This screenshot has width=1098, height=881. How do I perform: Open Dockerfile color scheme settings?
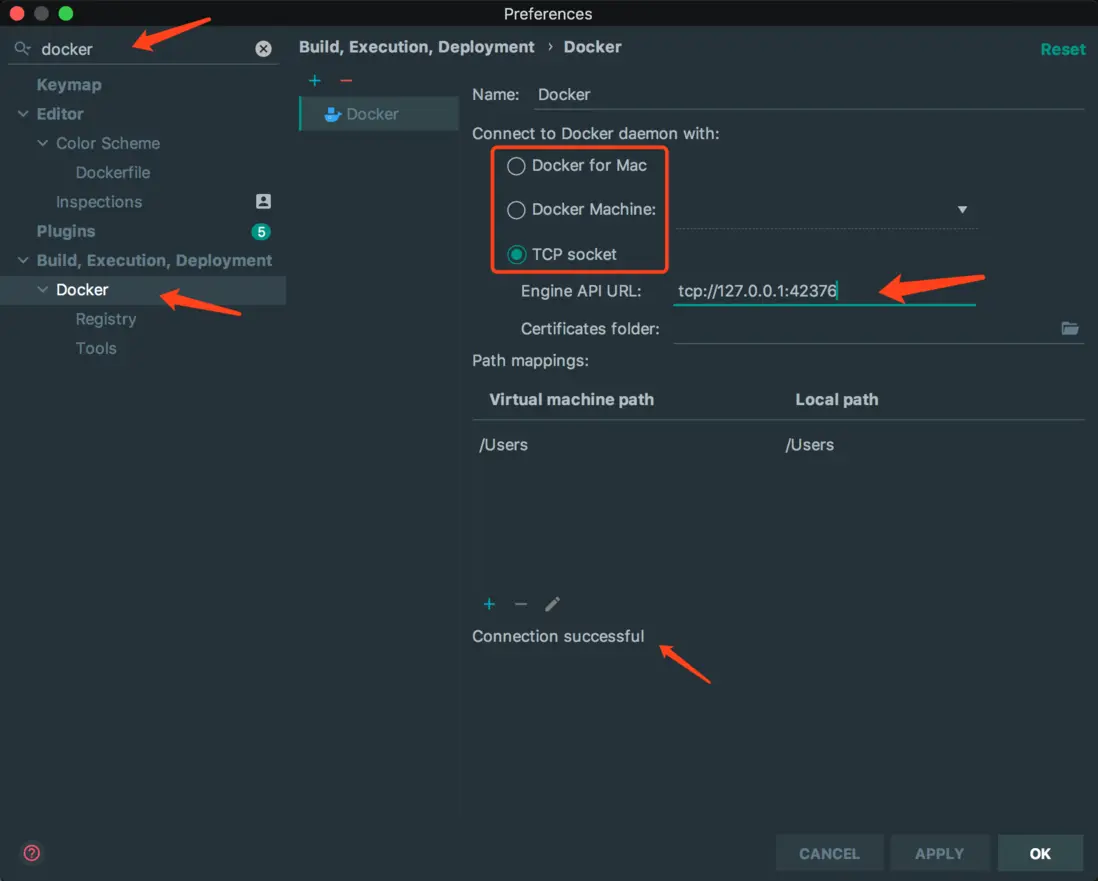coord(113,172)
